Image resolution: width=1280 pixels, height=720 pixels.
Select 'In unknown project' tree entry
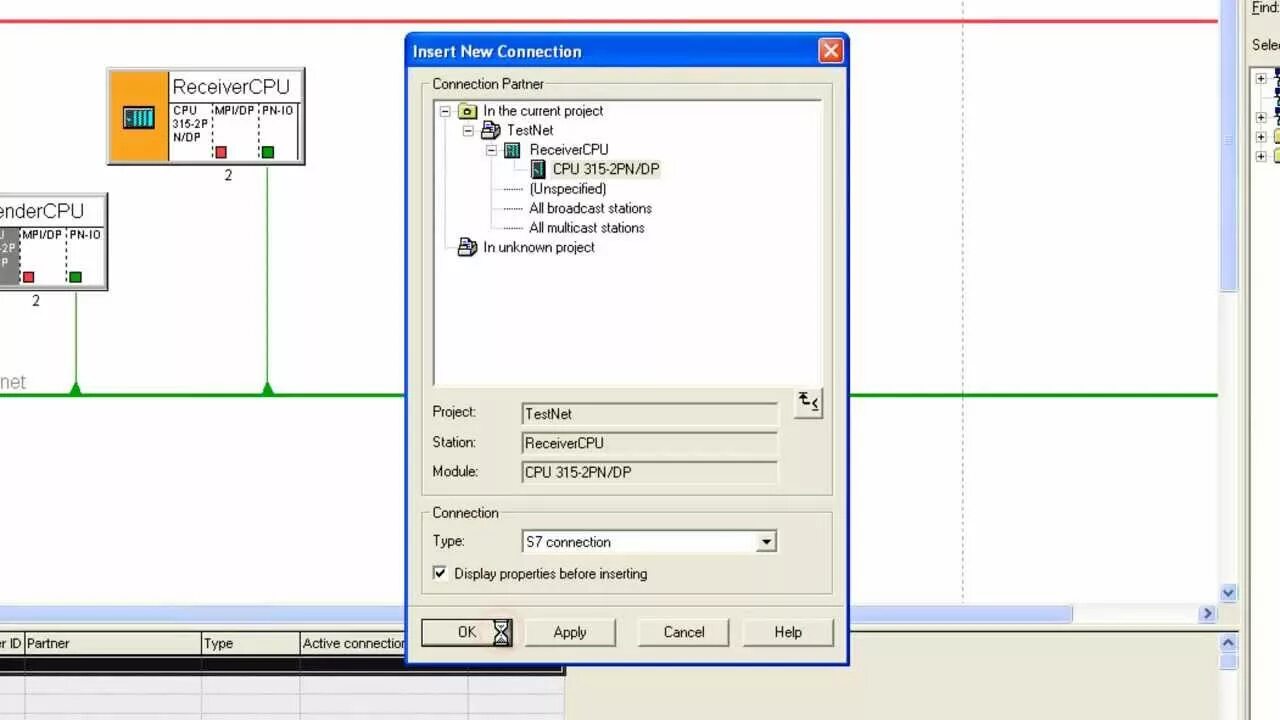tap(539, 247)
